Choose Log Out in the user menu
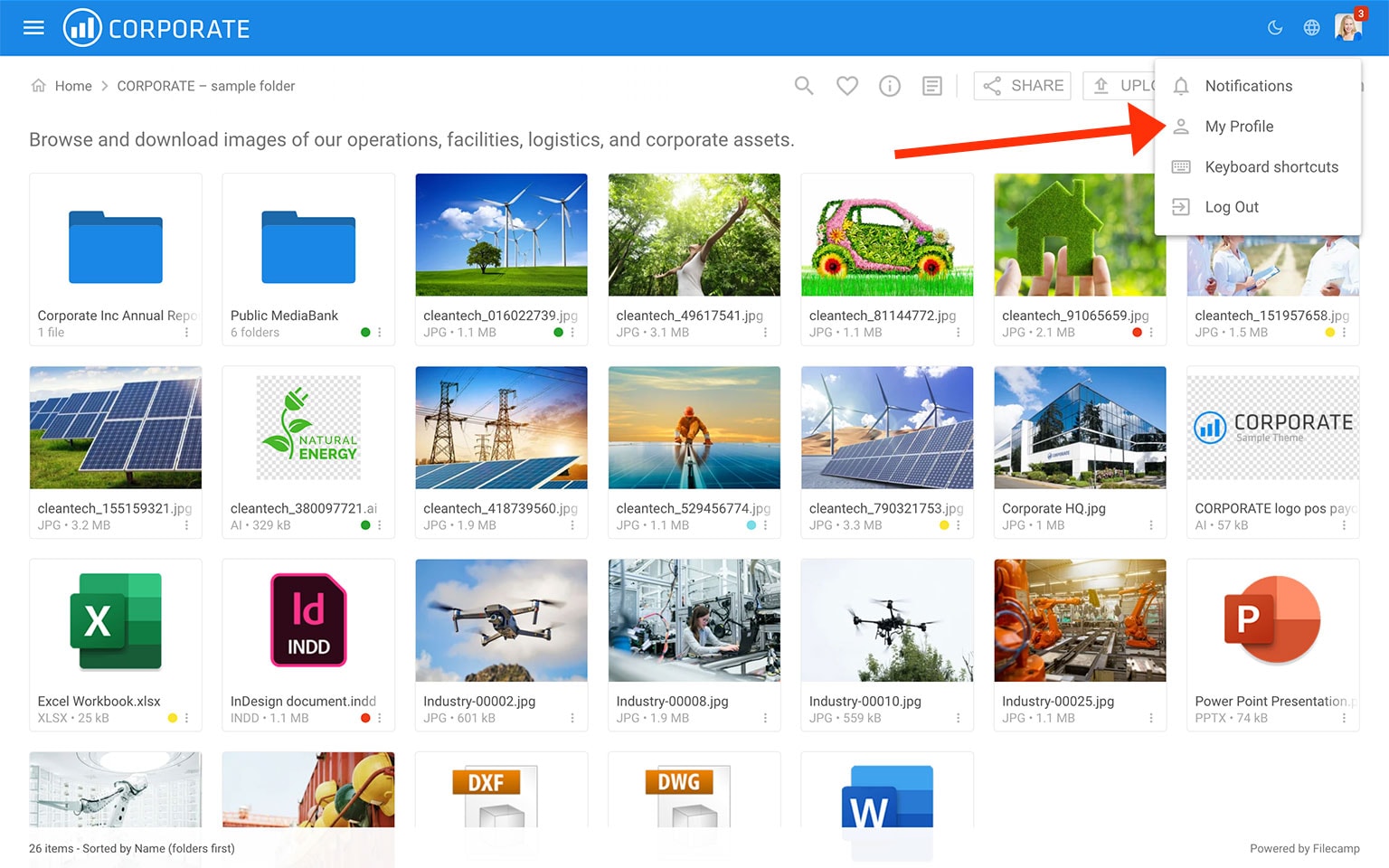Viewport: 1389px width, 868px height. click(x=1231, y=207)
